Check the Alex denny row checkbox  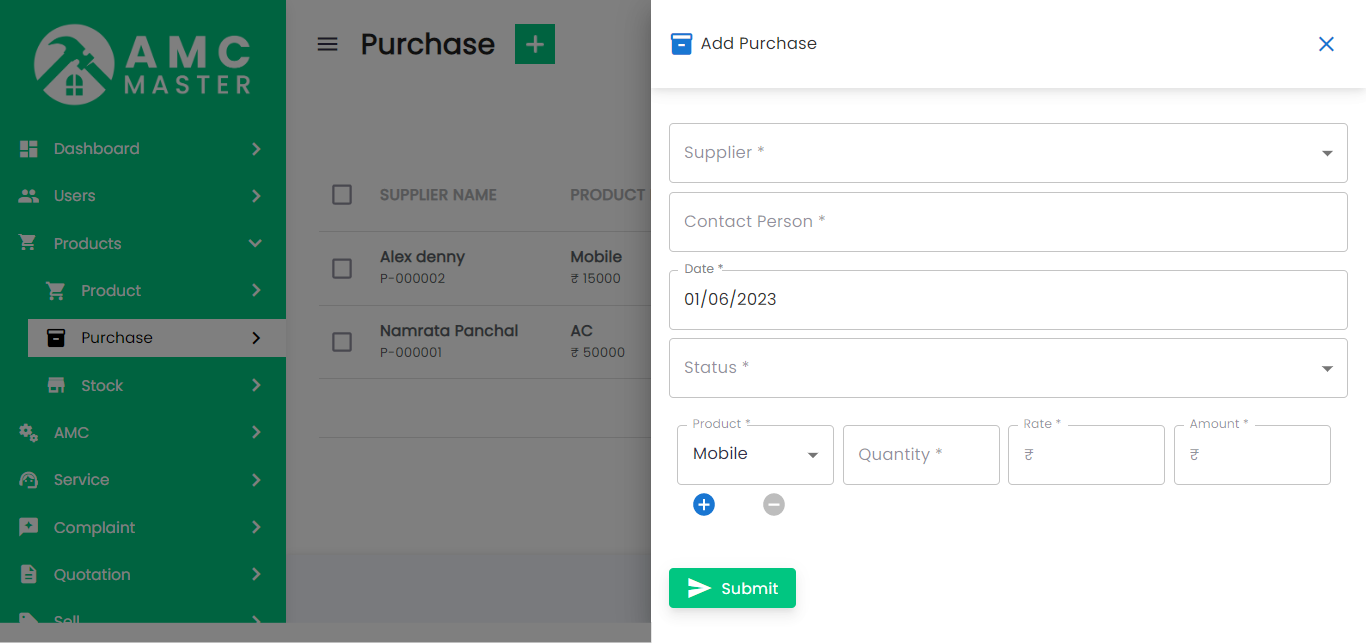[x=342, y=268]
